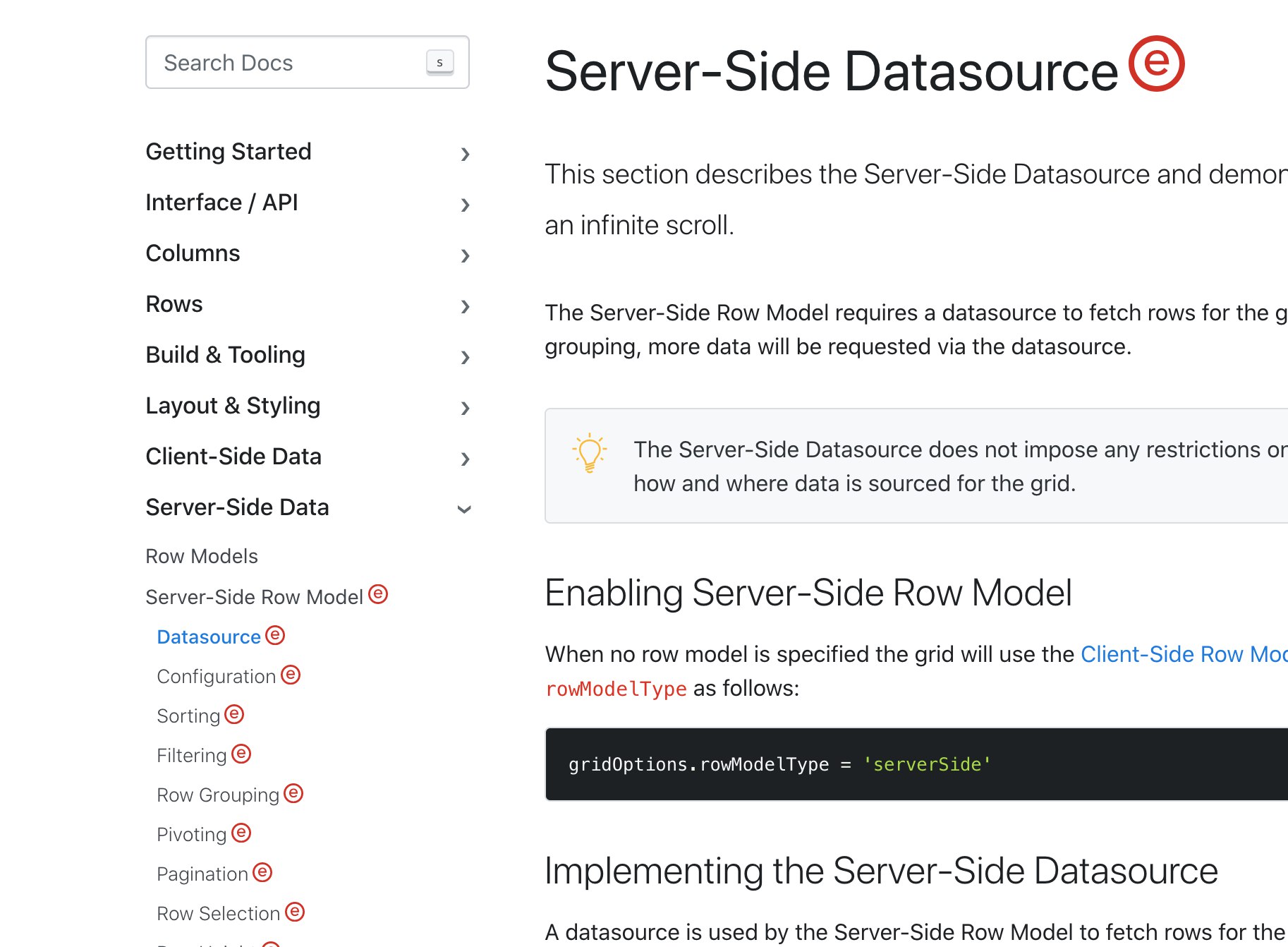The width and height of the screenshot is (1288, 947).
Task: Expand the Build & Tooling chevron
Action: pyautogui.click(x=465, y=356)
